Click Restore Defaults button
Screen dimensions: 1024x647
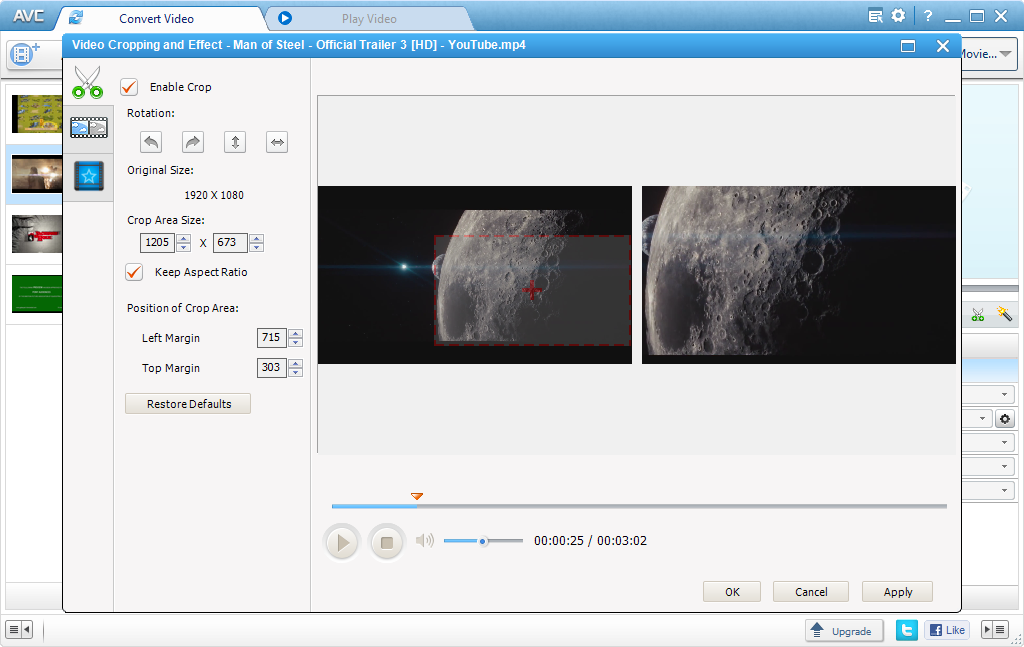point(188,403)
